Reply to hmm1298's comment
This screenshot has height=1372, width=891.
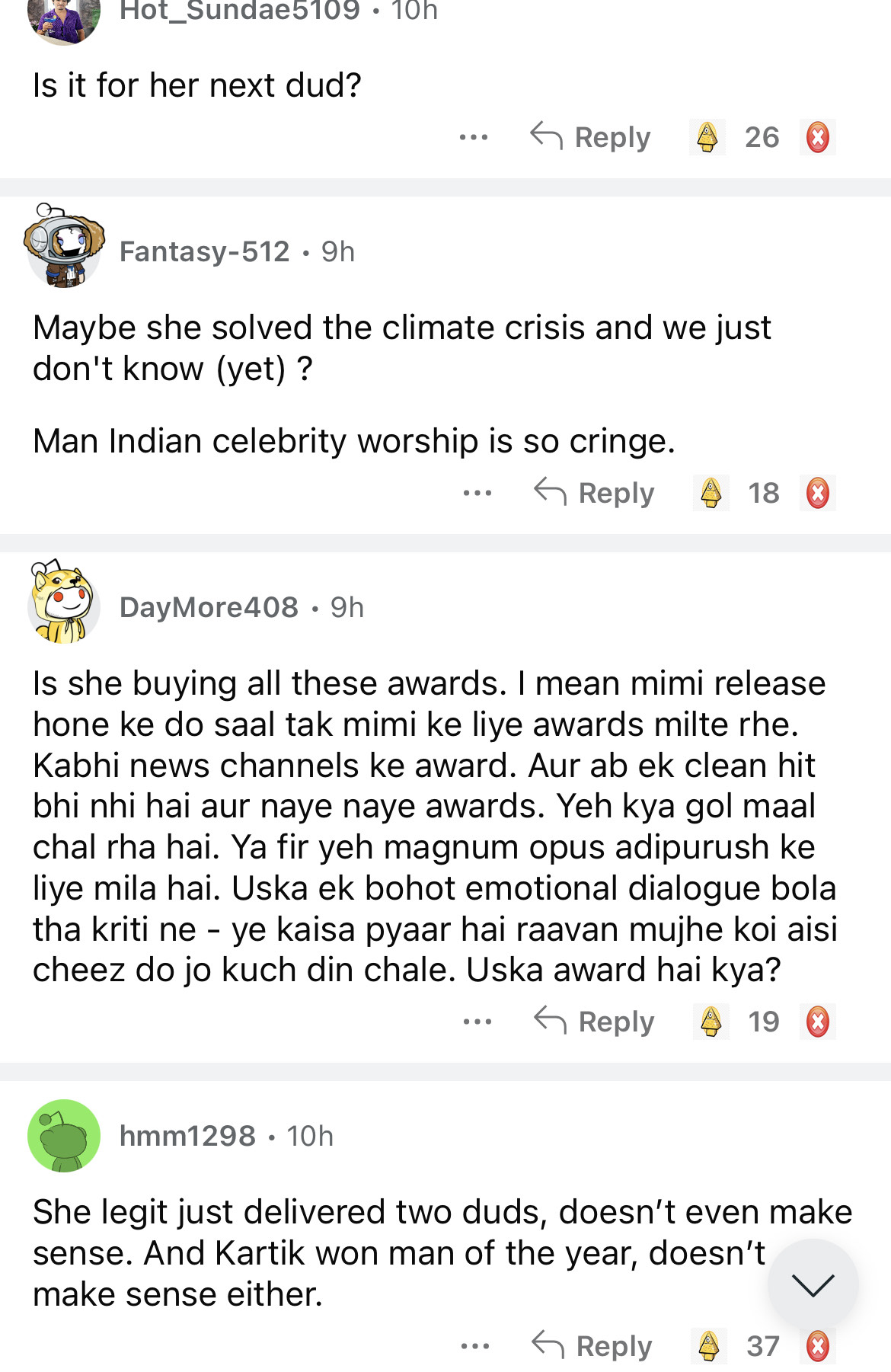click(592, 1346)
